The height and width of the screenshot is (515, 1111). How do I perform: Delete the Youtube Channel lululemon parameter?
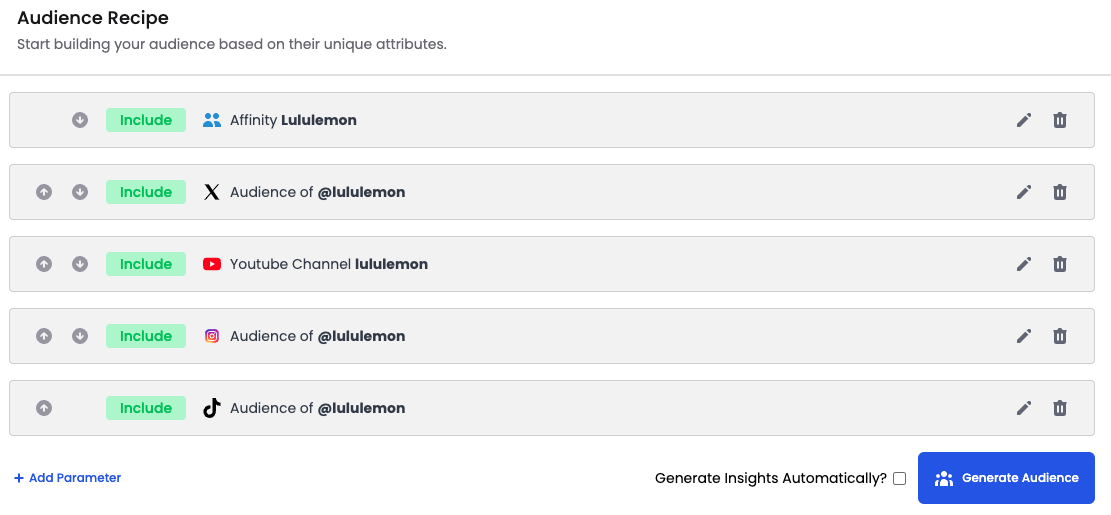[x=1060, y=264]
